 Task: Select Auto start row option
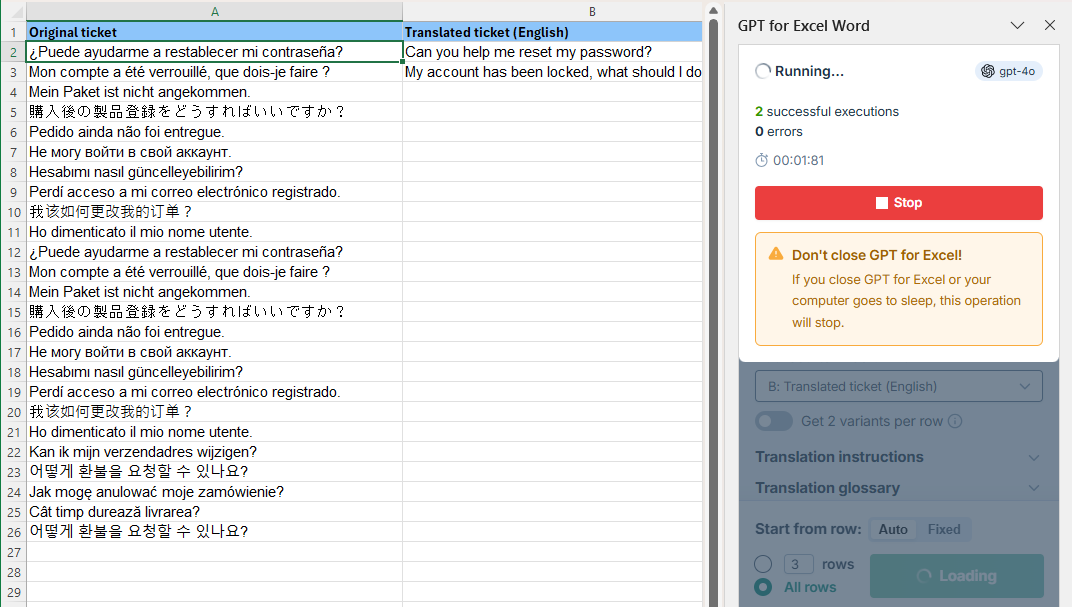point(893,529)
